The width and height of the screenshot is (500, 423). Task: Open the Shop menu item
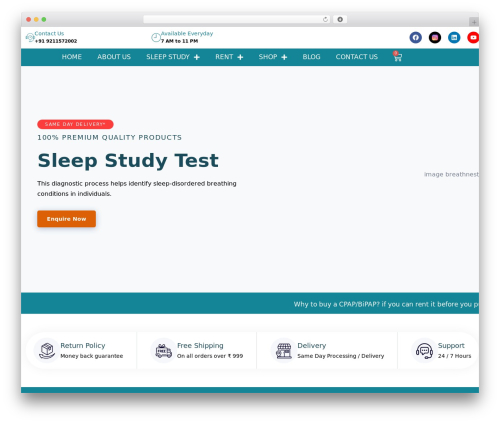pos(268,57)
